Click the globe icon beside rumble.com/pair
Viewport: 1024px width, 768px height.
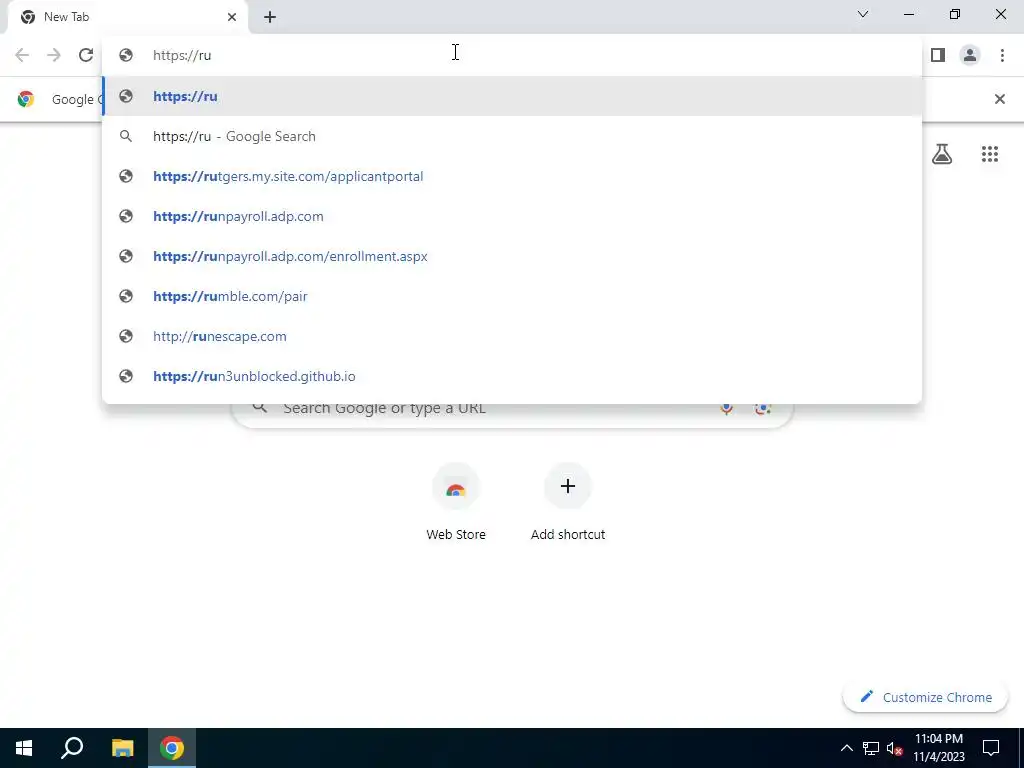coord(126,296)
